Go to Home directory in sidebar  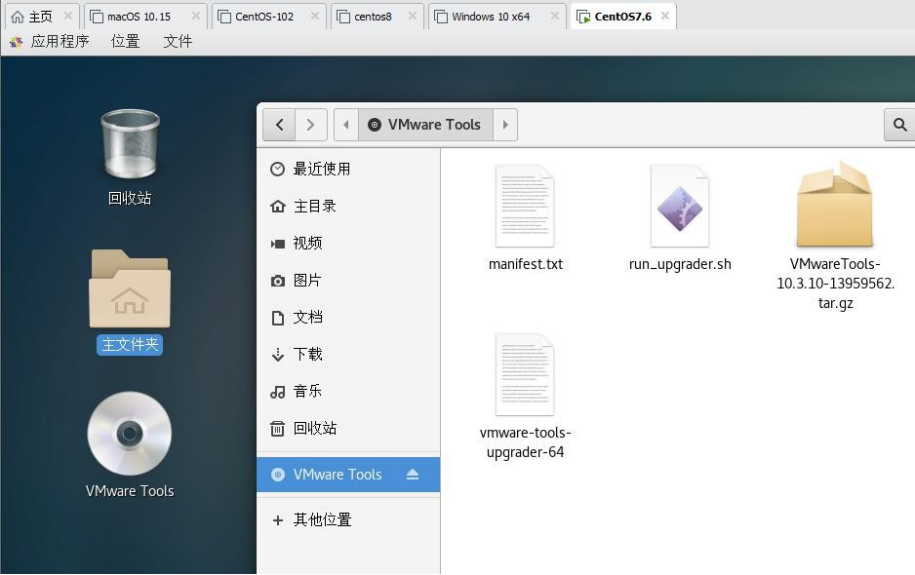(x=348, y=206)
